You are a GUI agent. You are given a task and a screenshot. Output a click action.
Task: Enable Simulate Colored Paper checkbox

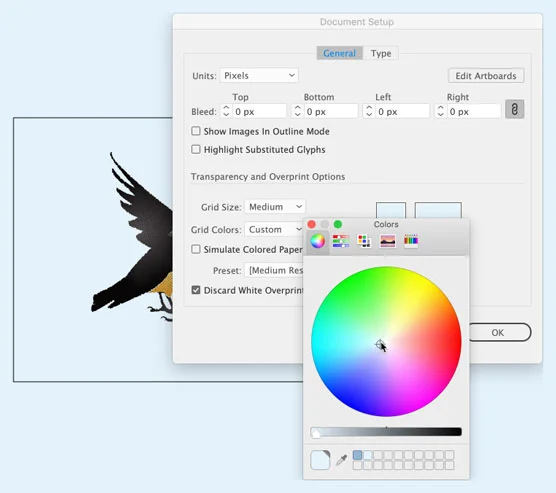click(196, 249)
